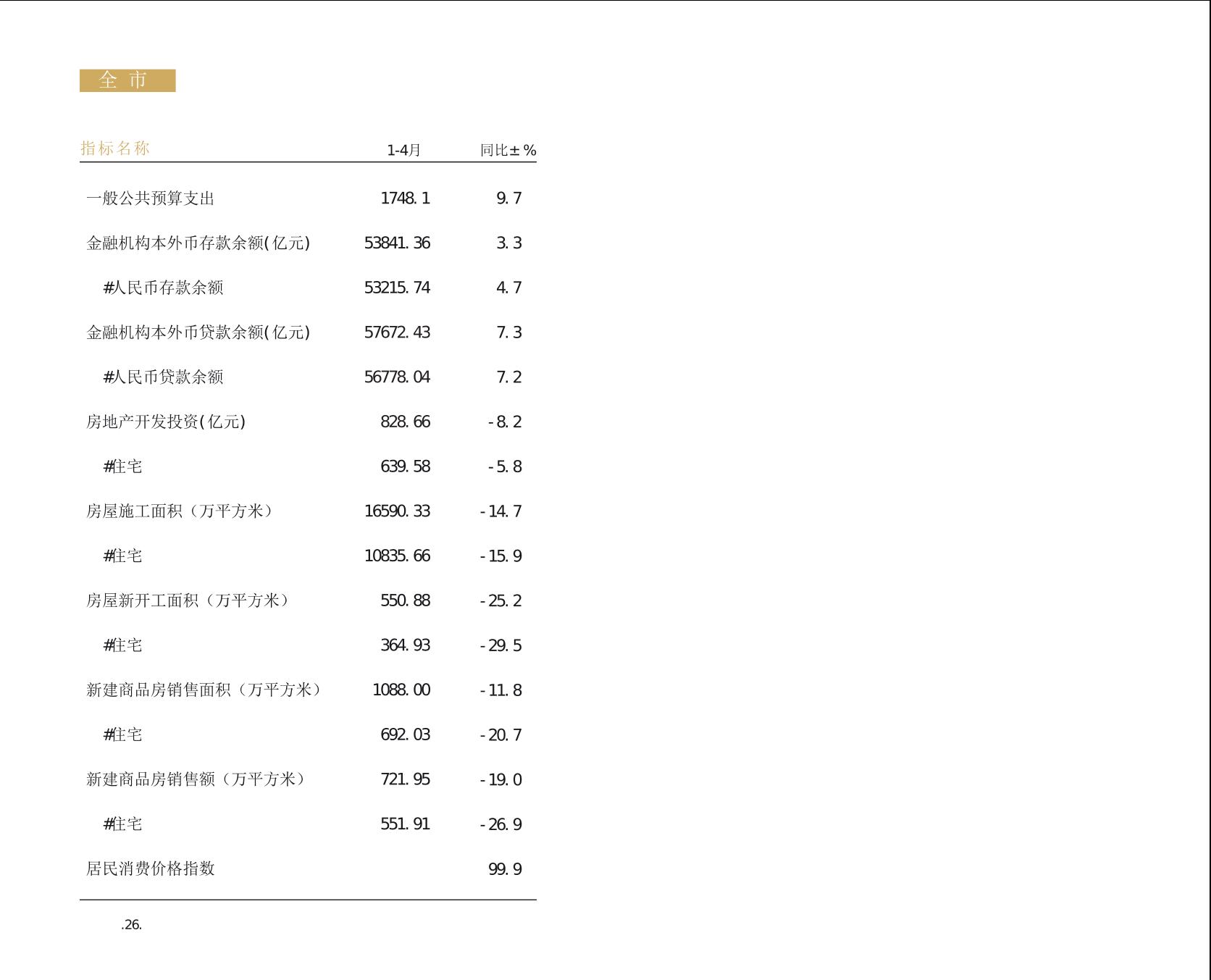Viewport: 1211px width, 980px height.
Task: Select the 一般公共预算支出 row label
Action: pyautogui.click(x=151, y=198)
